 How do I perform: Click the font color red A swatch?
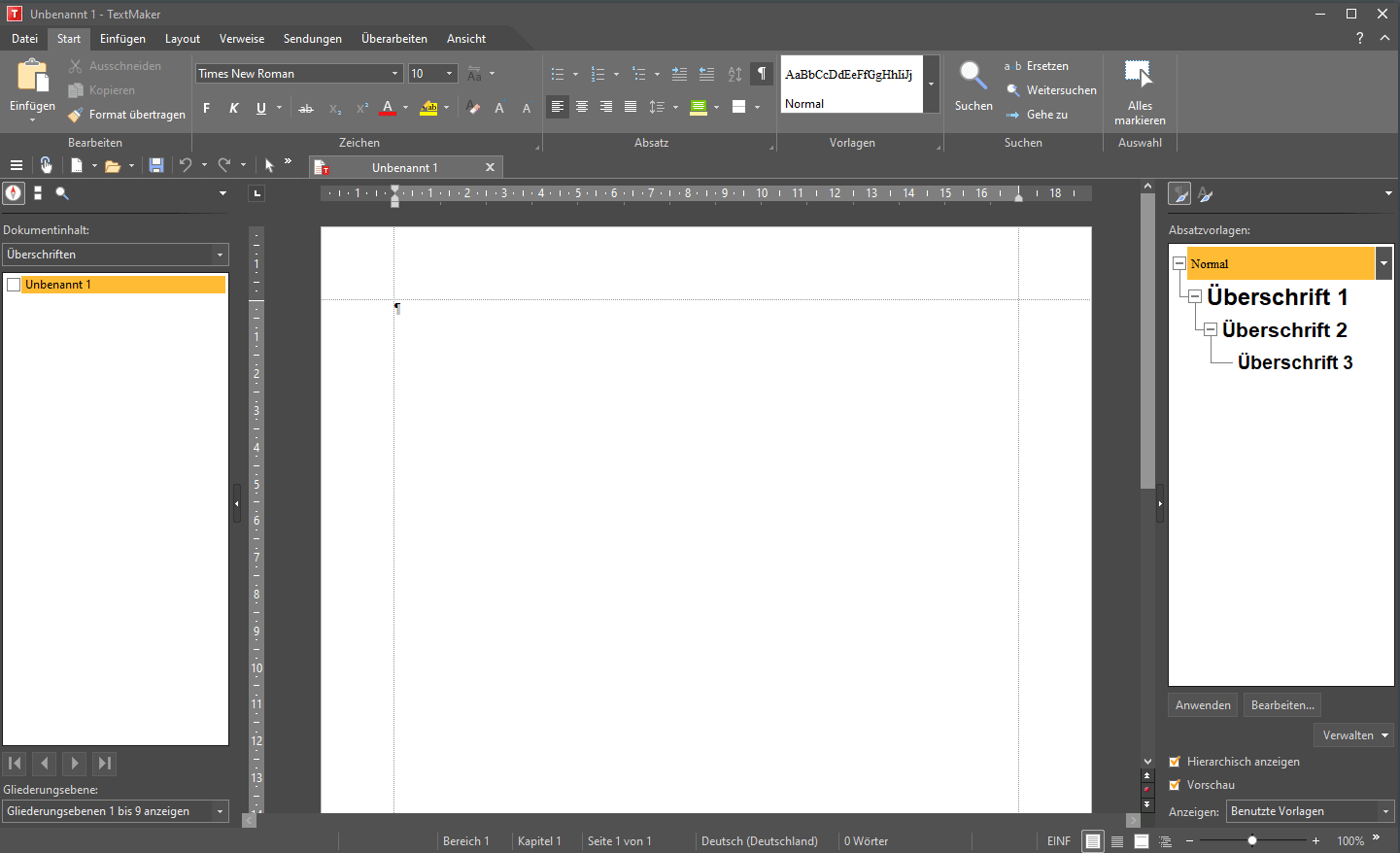(388, 108)
